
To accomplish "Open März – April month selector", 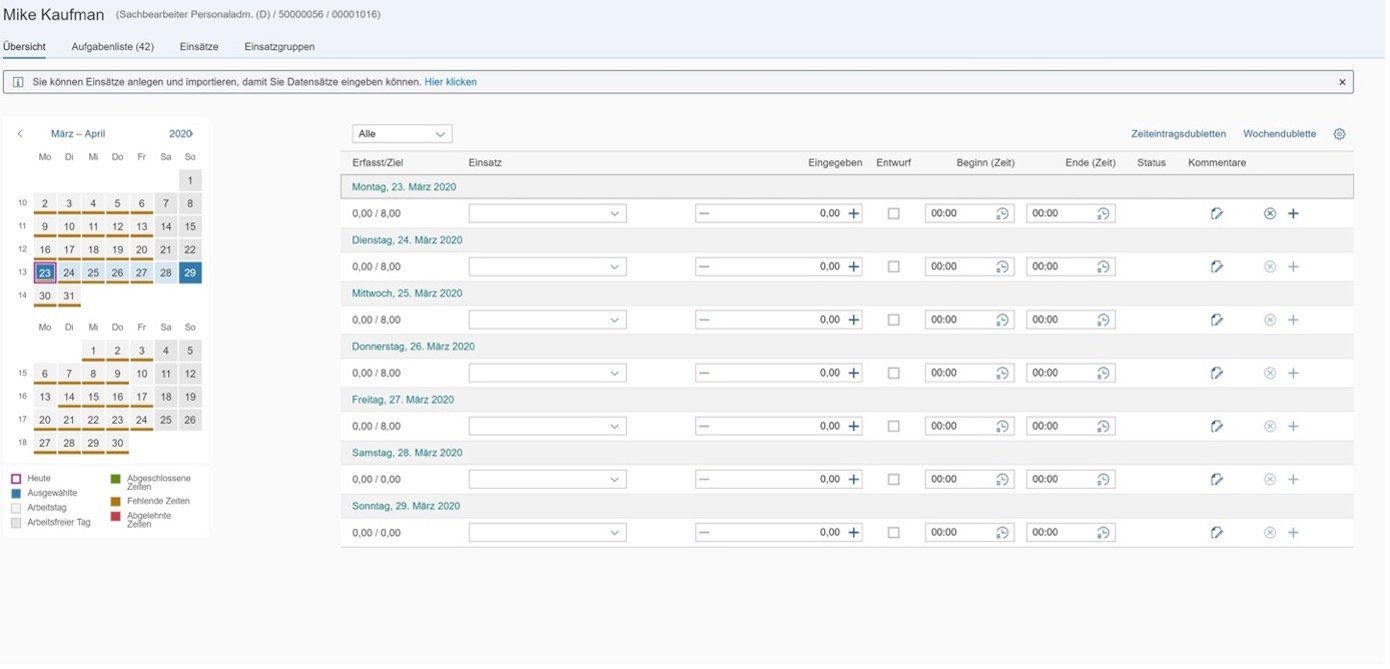I will point(78,134).
